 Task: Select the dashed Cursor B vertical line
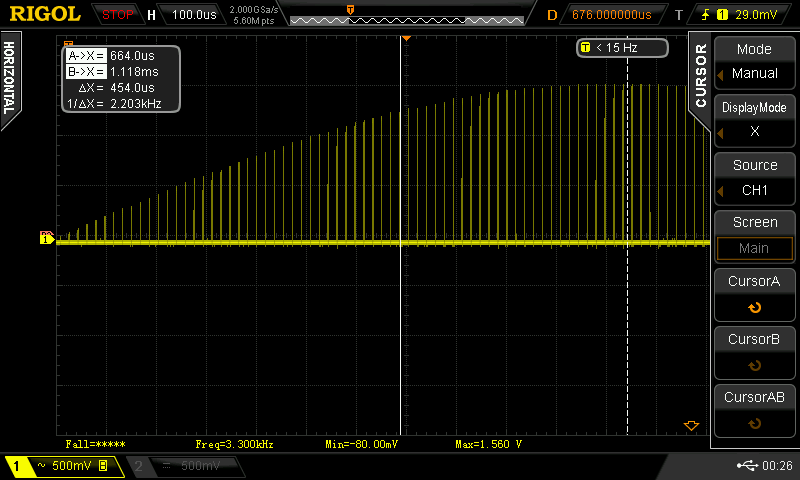point(627,300)
